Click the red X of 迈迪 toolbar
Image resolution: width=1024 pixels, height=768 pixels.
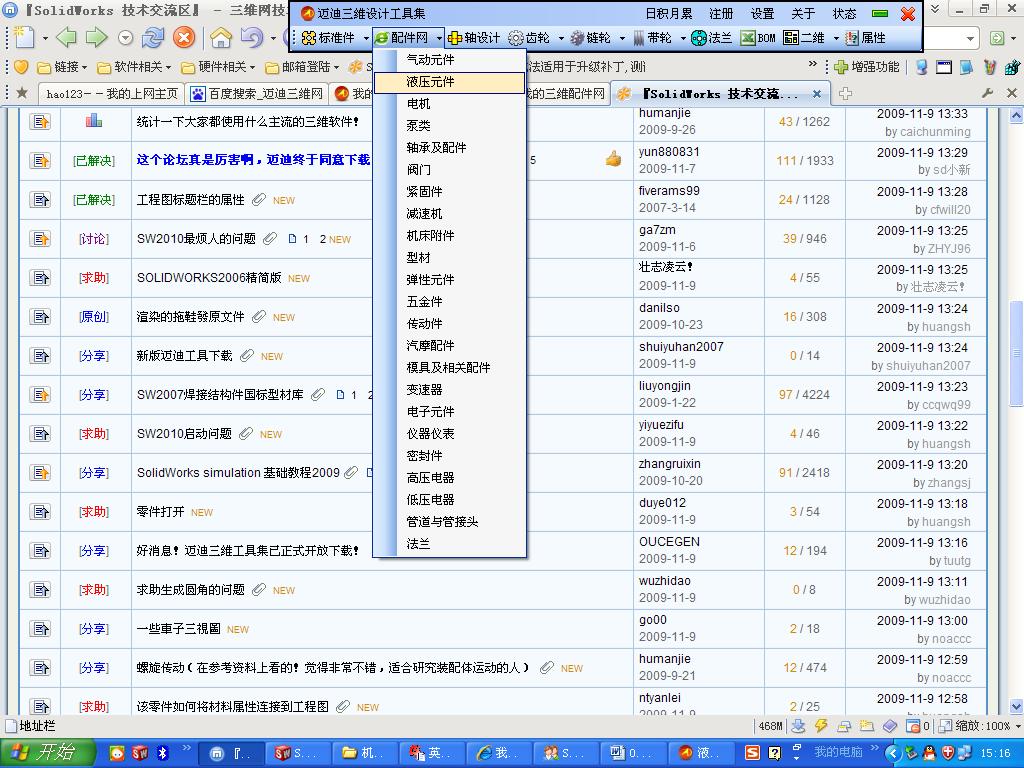(907, 13)
